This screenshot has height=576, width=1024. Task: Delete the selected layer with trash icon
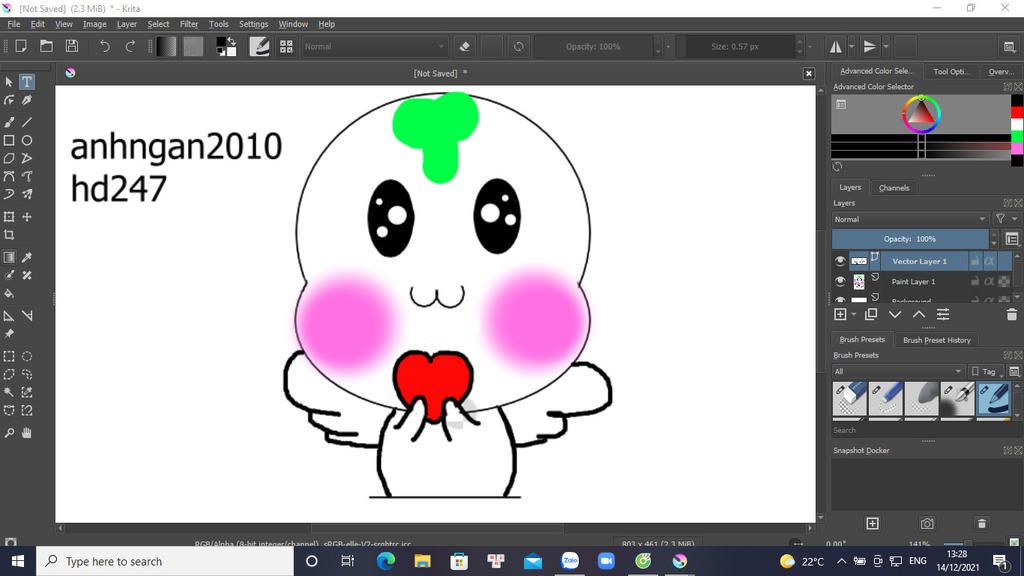point(1012,315)
